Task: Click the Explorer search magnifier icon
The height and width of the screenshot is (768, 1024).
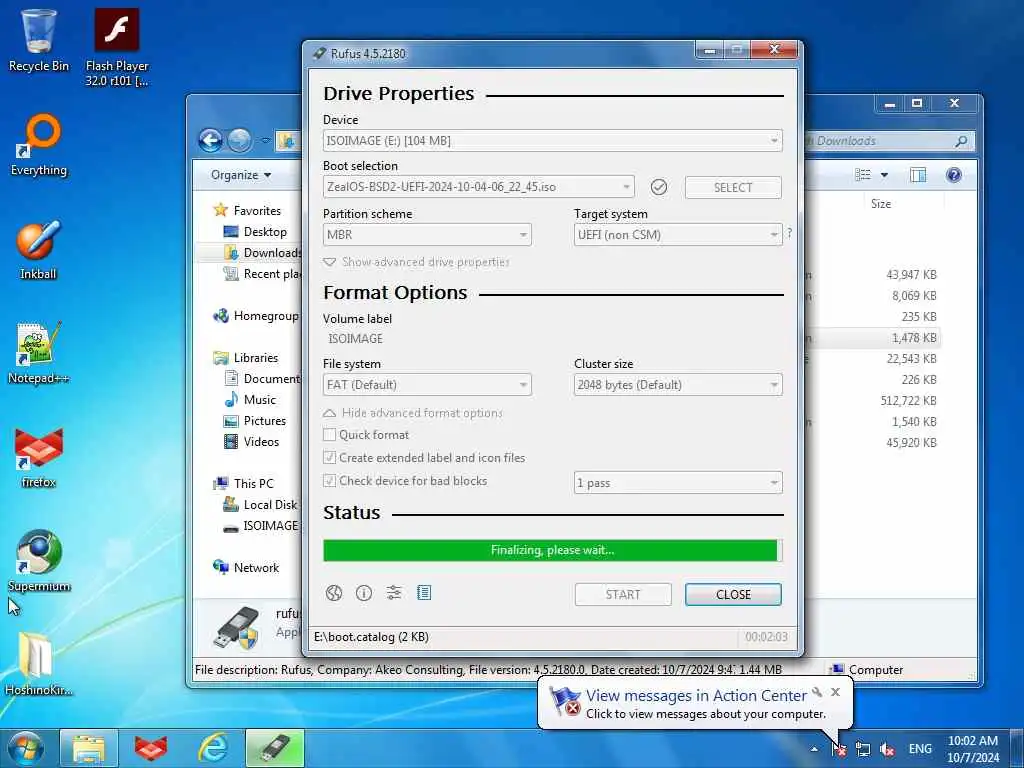Action: 961,141
